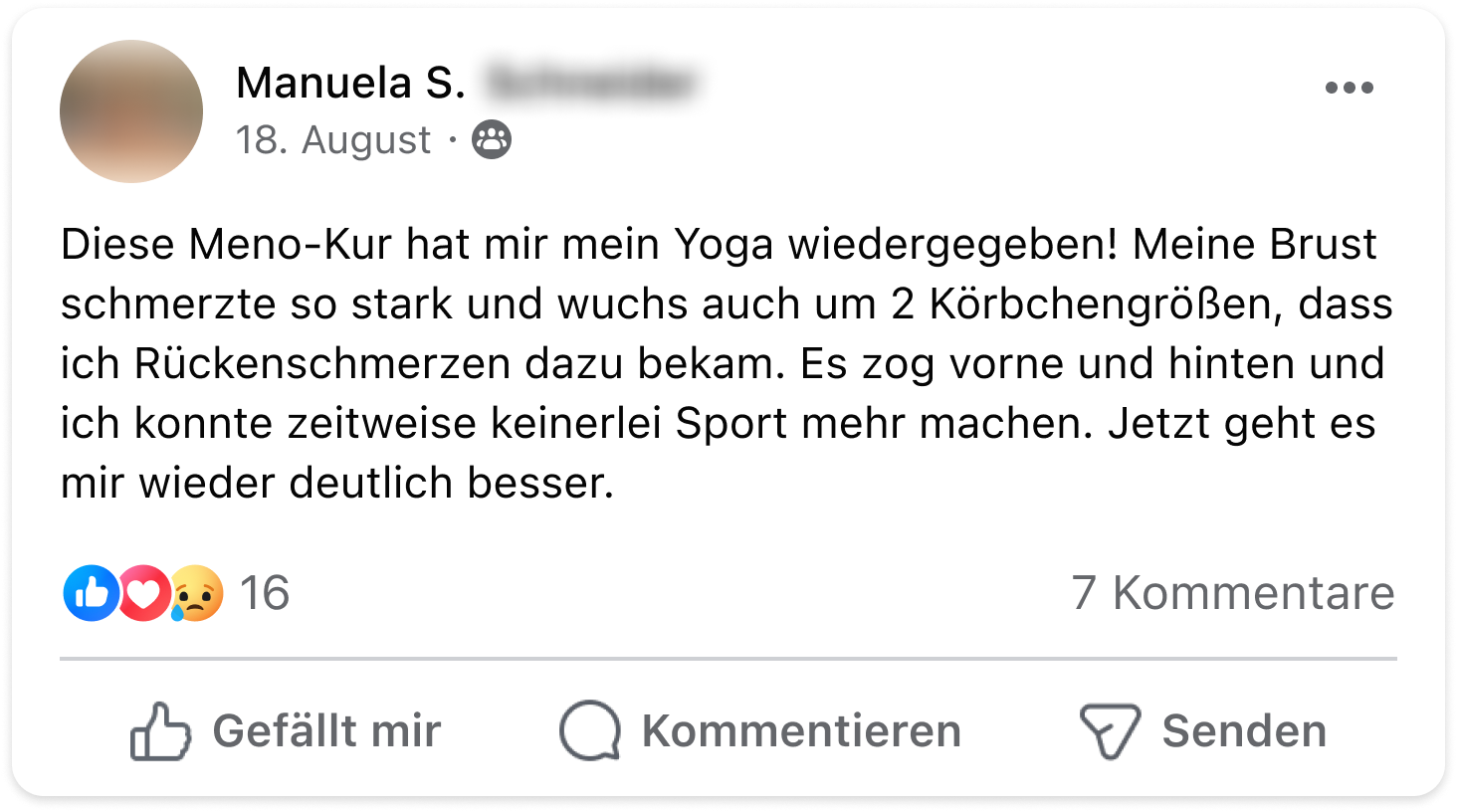Click the last line ending deutlich besser
Screen dimensions: 1457x812
click(x=337, y=483)
